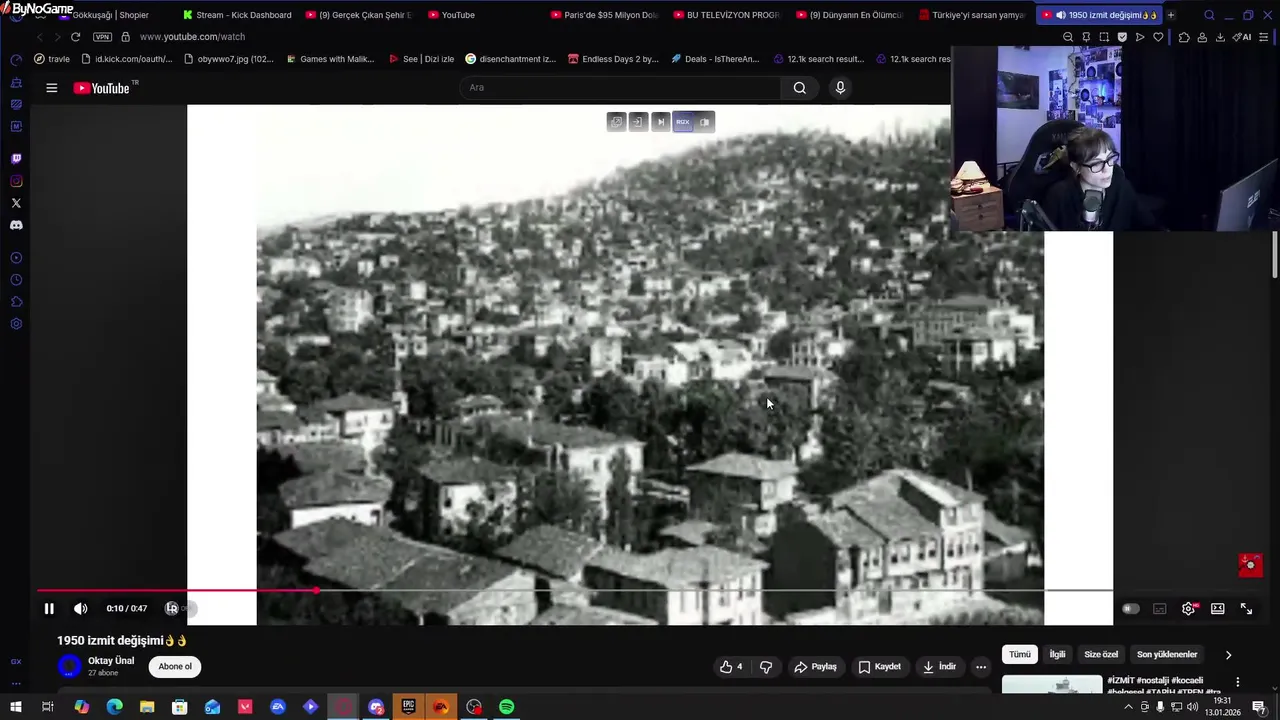Click the Paylaş share button

(x=815, y=666)
